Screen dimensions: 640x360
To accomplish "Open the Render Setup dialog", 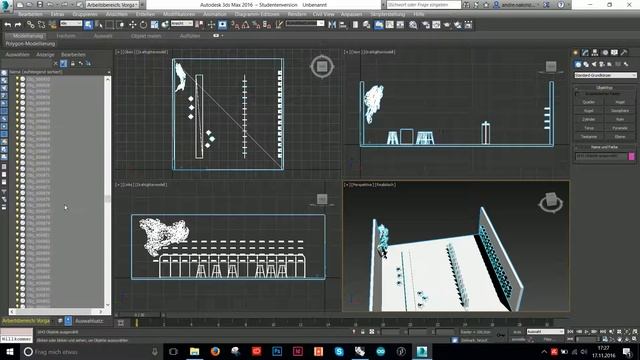I will (x=426, y=25).
